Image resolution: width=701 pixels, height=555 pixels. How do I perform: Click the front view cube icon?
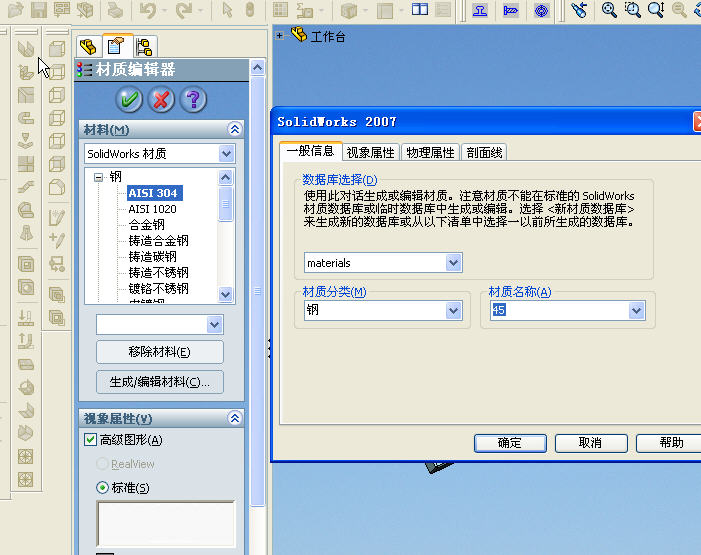tap(57, 48)
